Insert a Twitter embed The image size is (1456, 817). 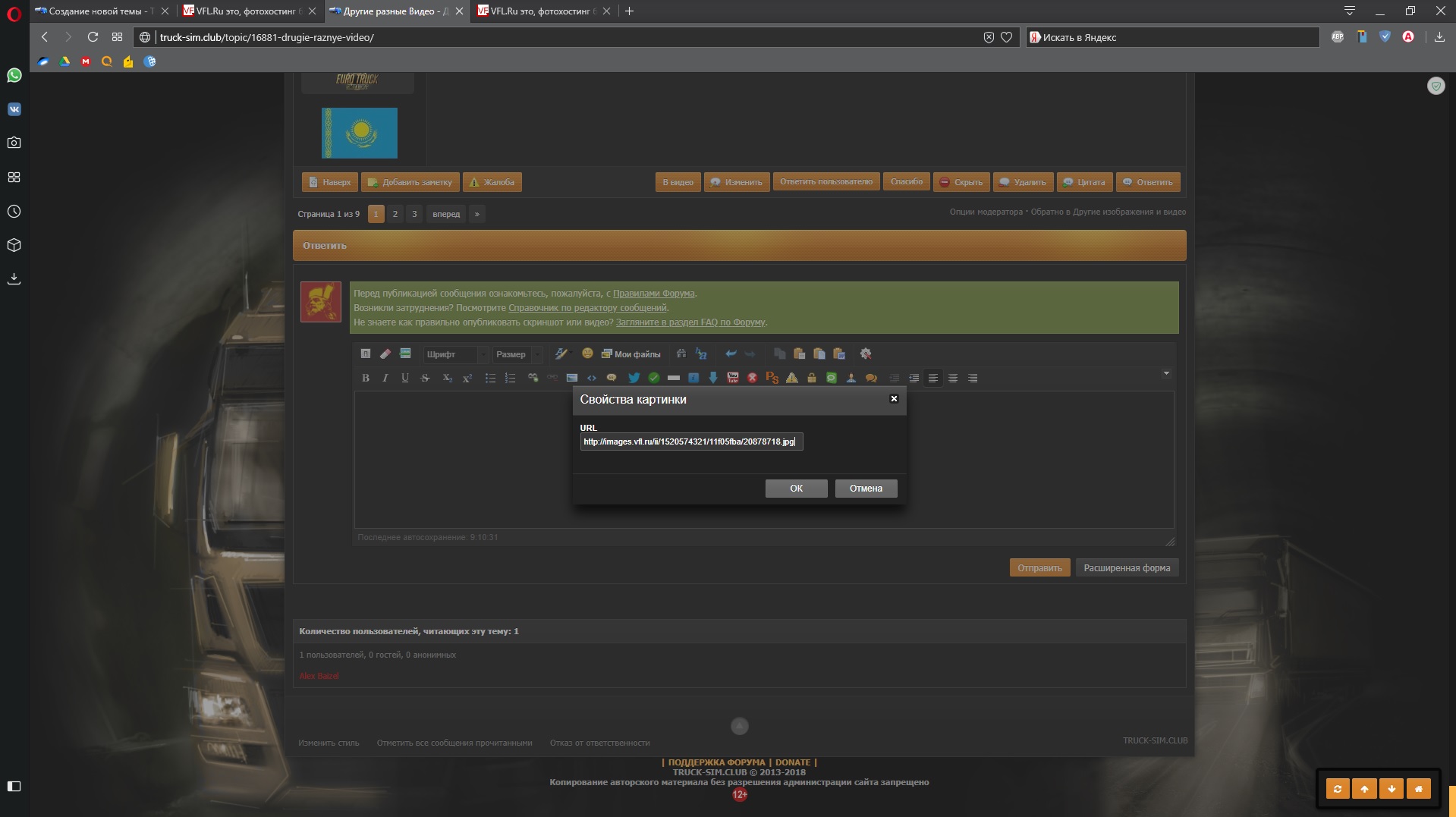point(634,378)
